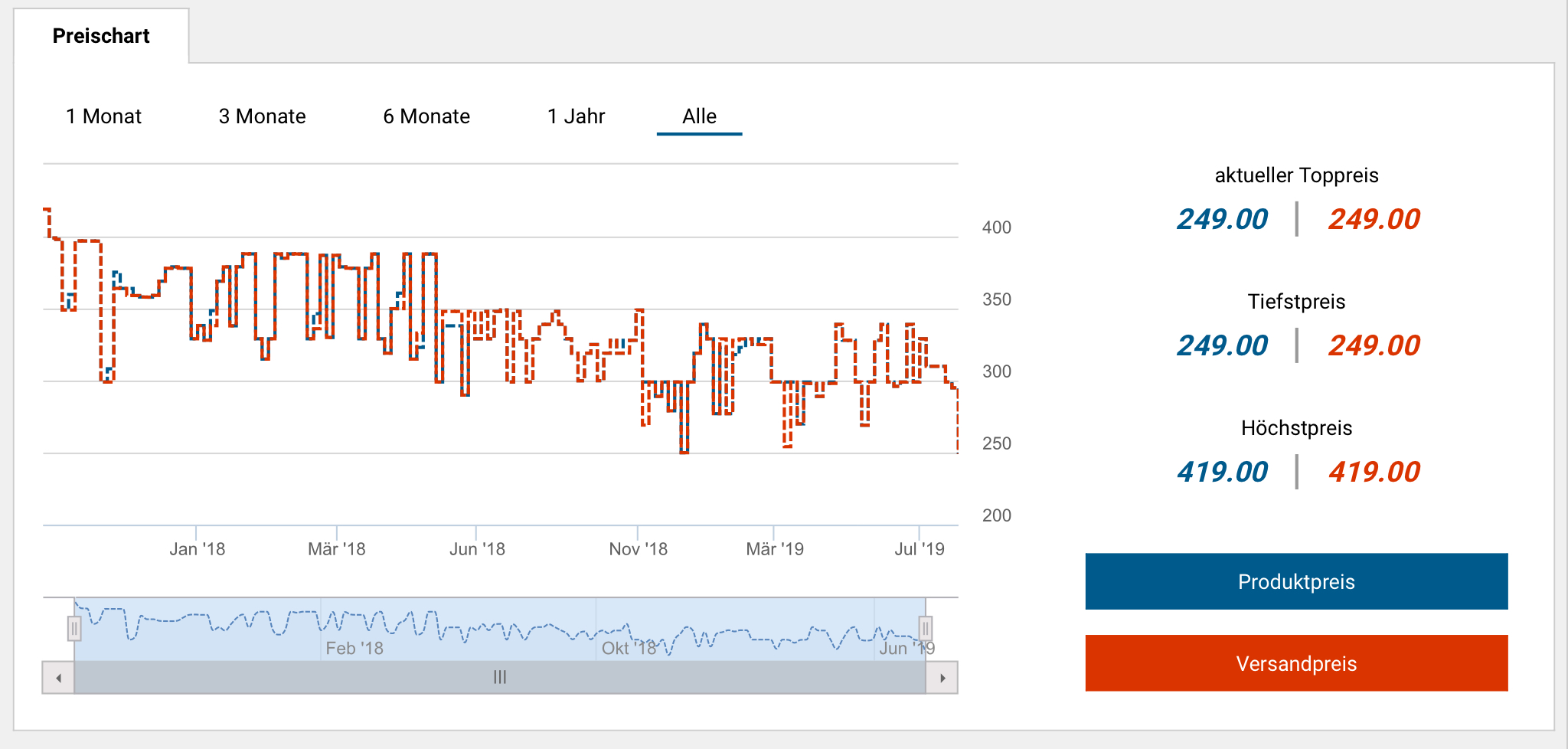Viewport: 1568px width, 749px height.
Task: Click the Nov '18 axis label
Action: pyautogui.click(x=638, y=549)
